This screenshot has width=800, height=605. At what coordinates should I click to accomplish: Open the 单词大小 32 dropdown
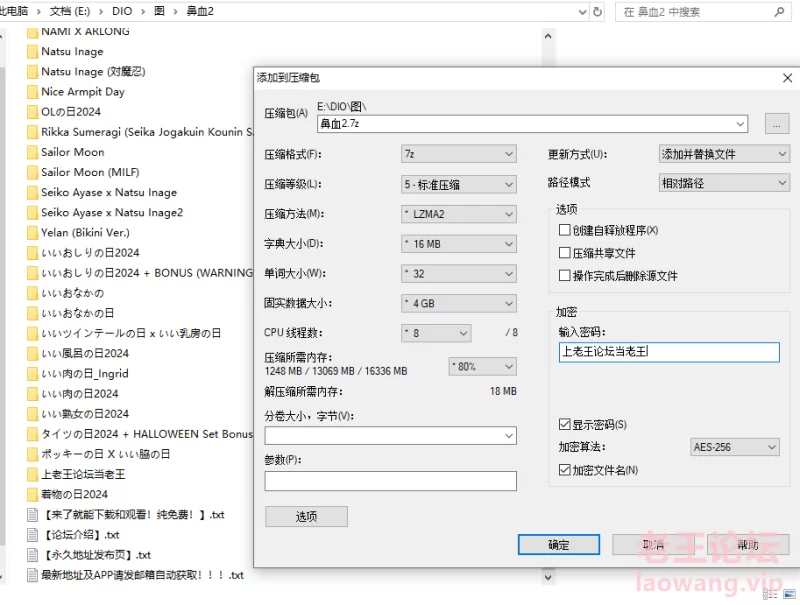[x=459, y=274]
